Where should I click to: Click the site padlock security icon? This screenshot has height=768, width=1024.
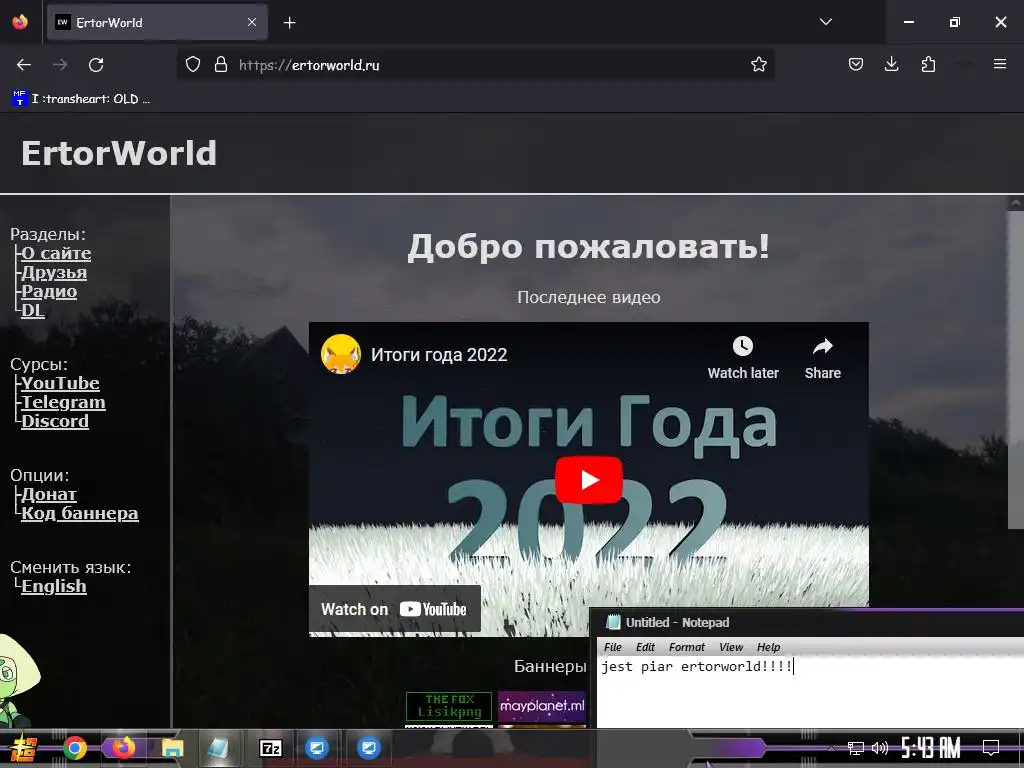(221, 65)
